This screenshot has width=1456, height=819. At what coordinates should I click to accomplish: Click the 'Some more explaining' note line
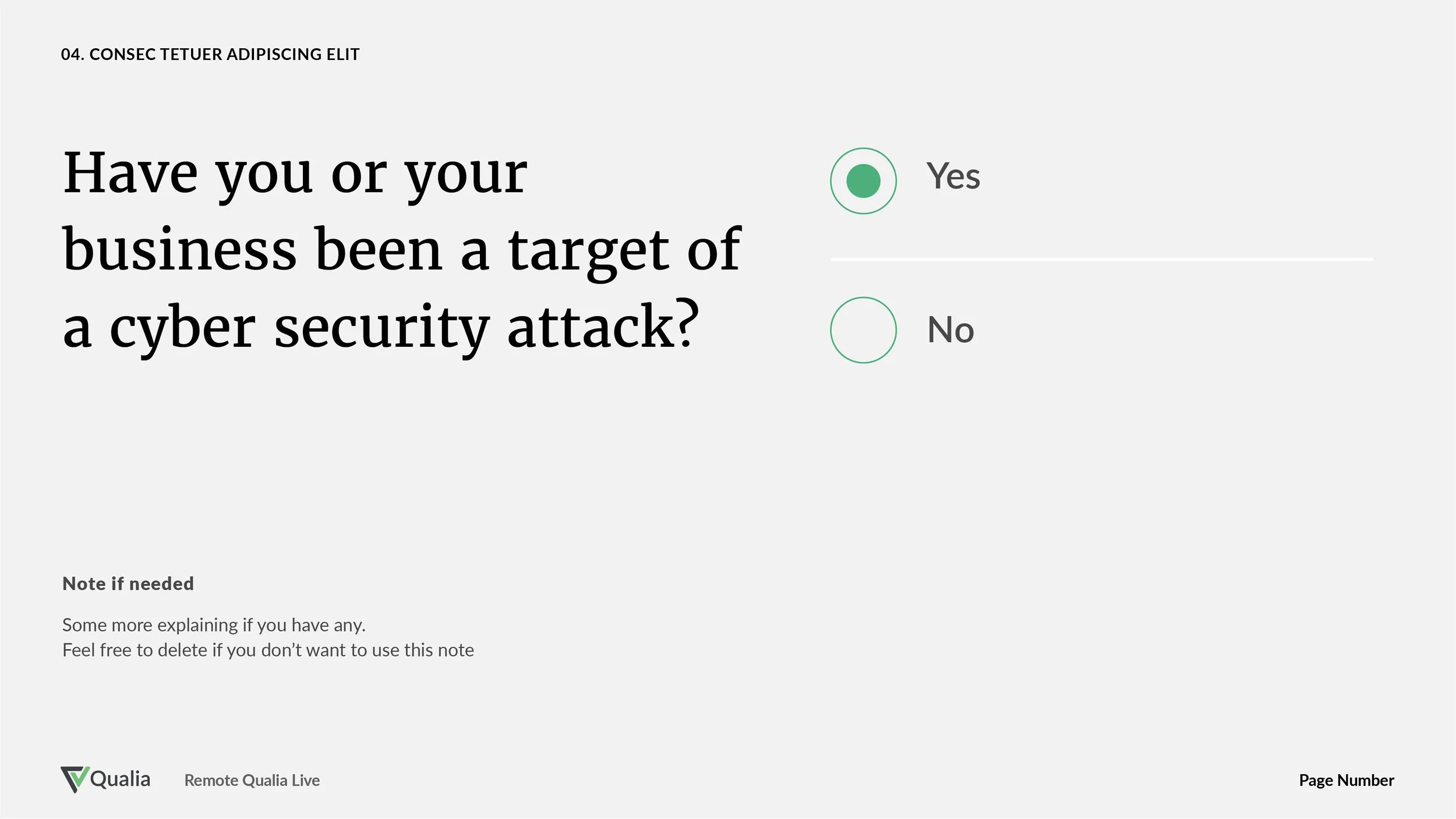click(x=214, y=625)
